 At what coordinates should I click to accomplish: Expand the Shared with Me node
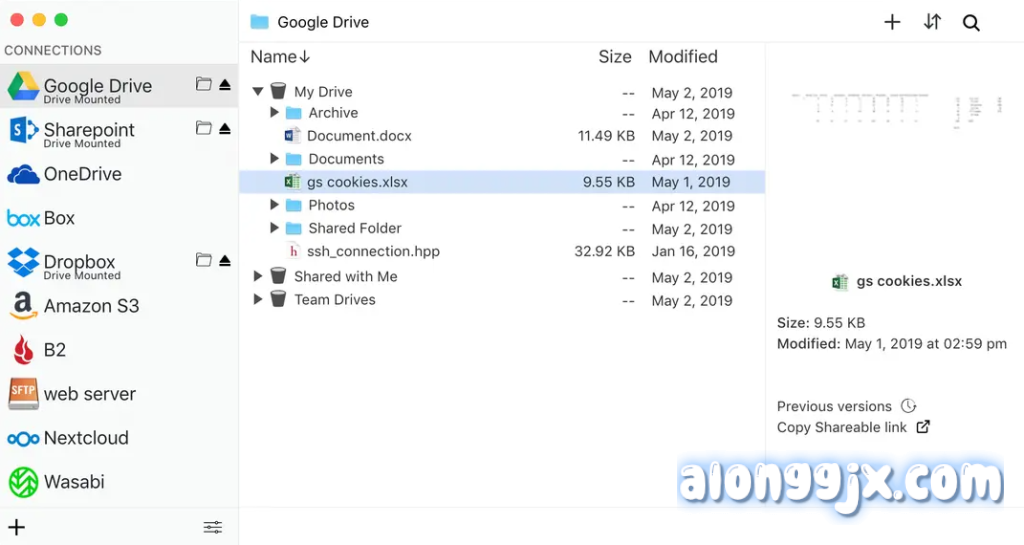tap(258, 277)
